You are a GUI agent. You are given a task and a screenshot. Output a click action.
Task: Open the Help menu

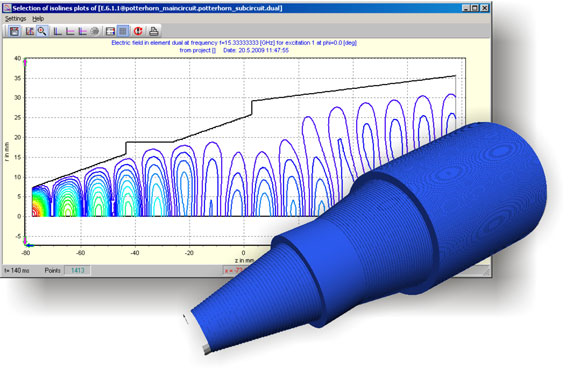tap(38, 19)
